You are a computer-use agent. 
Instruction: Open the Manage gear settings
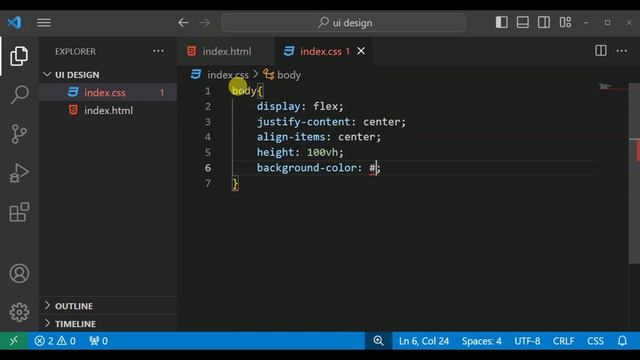(x=19, y=312)
